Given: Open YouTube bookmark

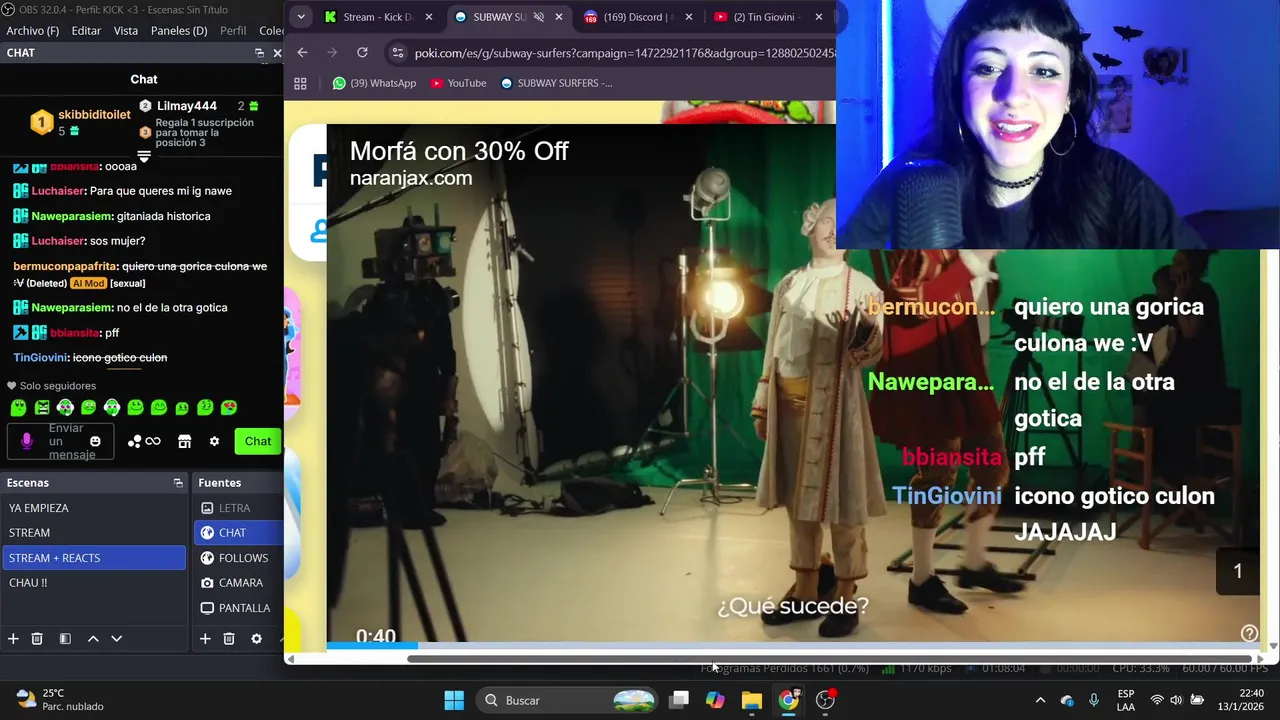Looking at the screenshot, I should 458,83.
